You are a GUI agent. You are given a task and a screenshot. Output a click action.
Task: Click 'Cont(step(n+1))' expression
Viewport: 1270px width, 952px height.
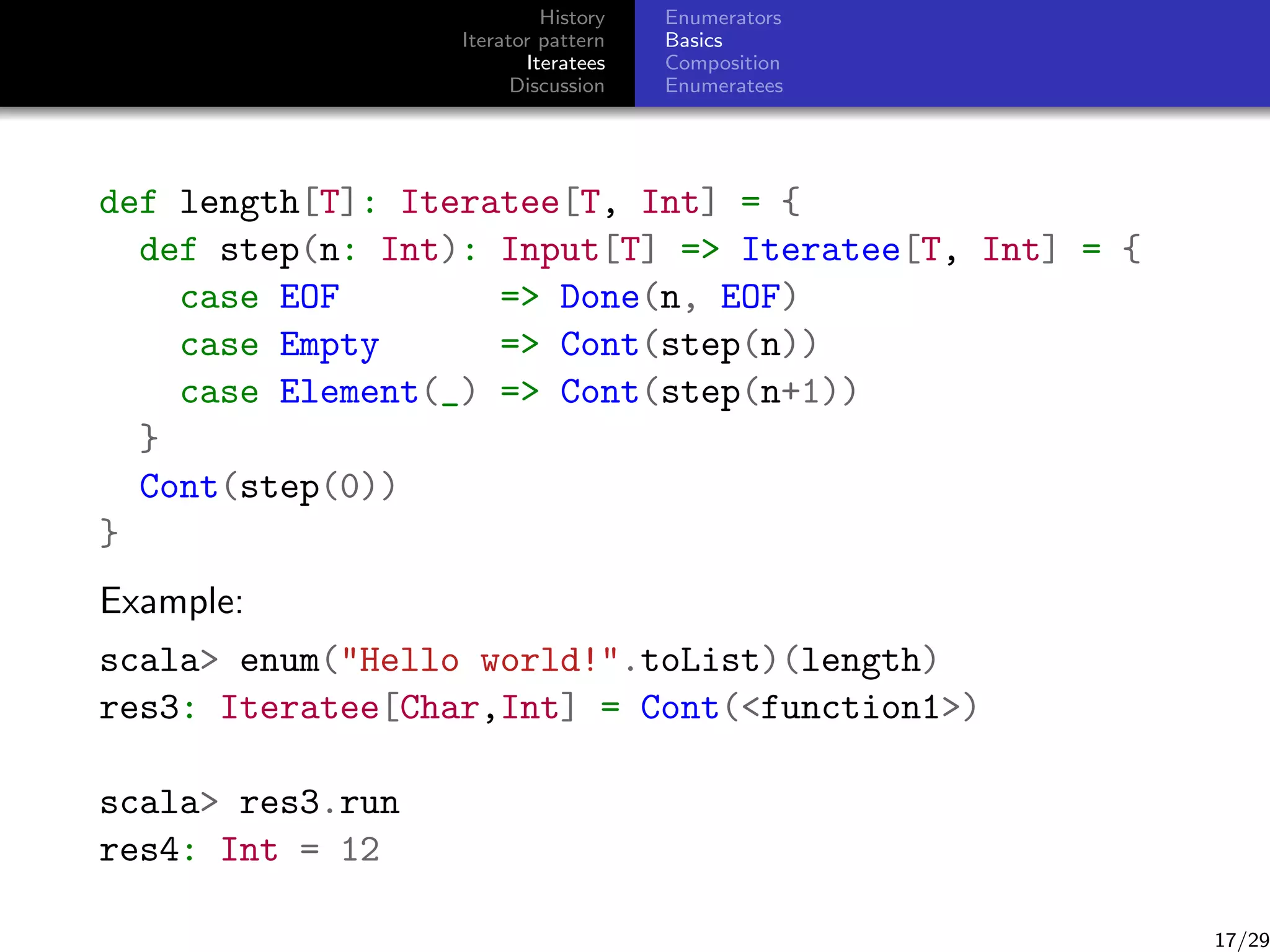[708, 392]
